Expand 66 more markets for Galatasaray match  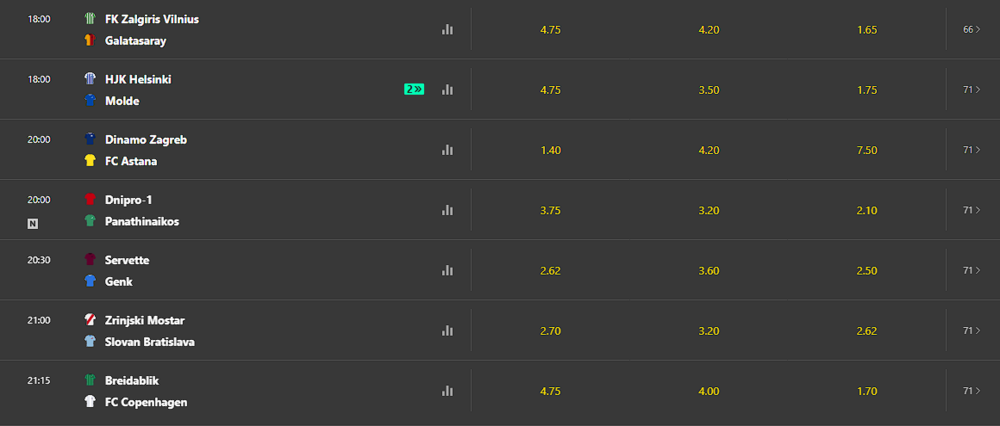[x=972, y=29]
